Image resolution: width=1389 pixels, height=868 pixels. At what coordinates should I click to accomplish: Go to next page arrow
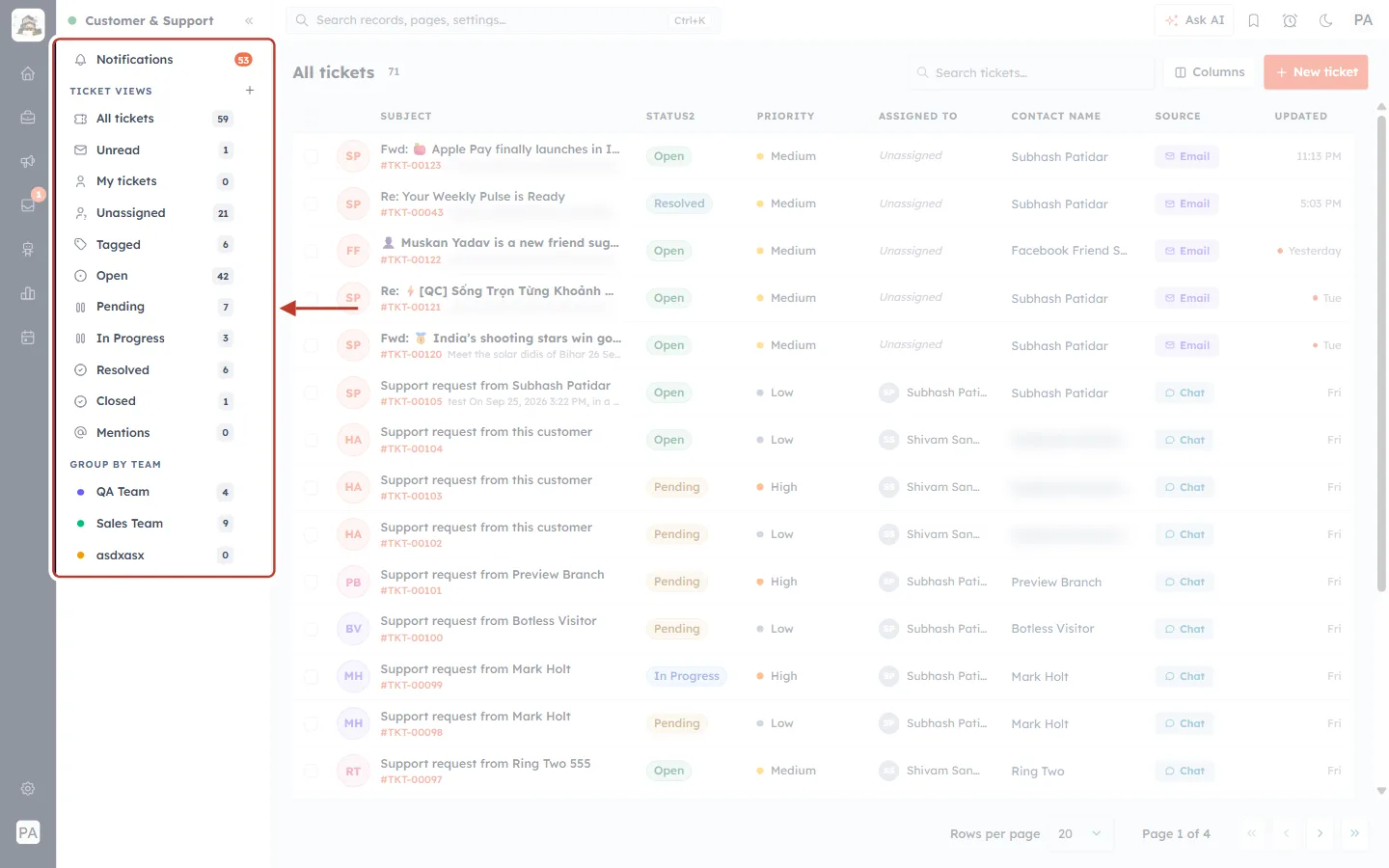[x=1320, y=834]
